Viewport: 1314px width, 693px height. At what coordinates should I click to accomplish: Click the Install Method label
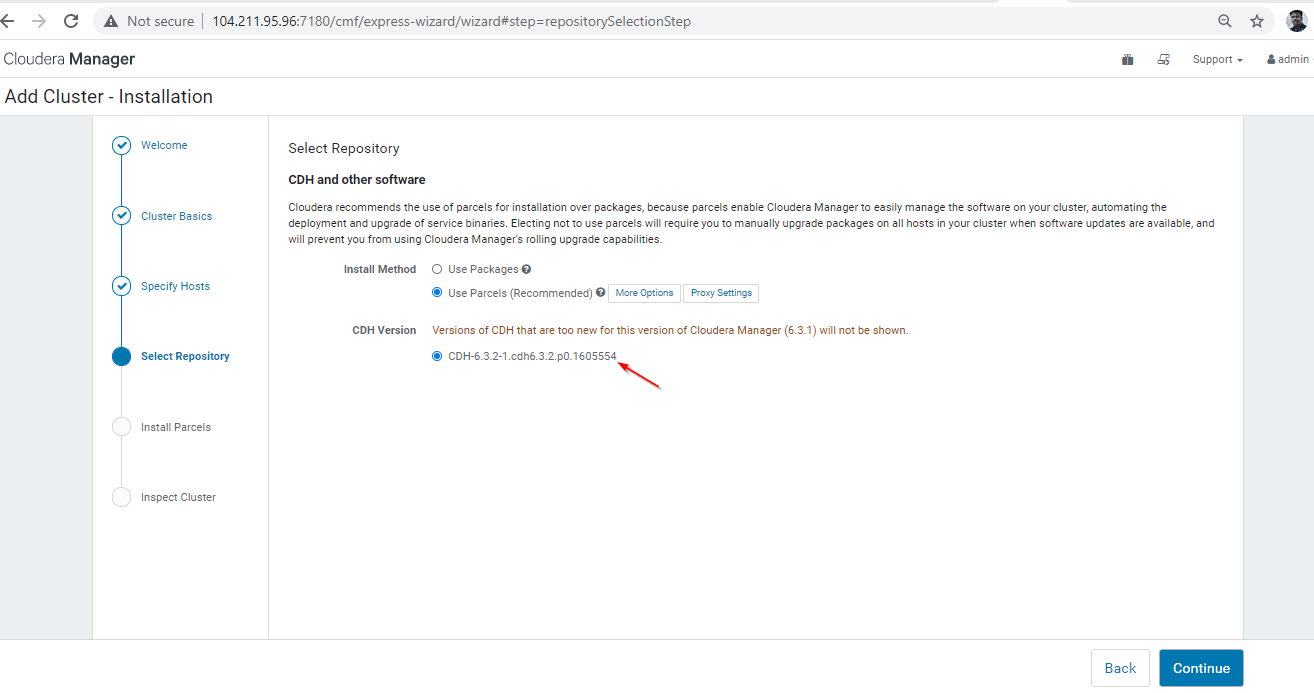pyautogui.click(x=379, y=269)
